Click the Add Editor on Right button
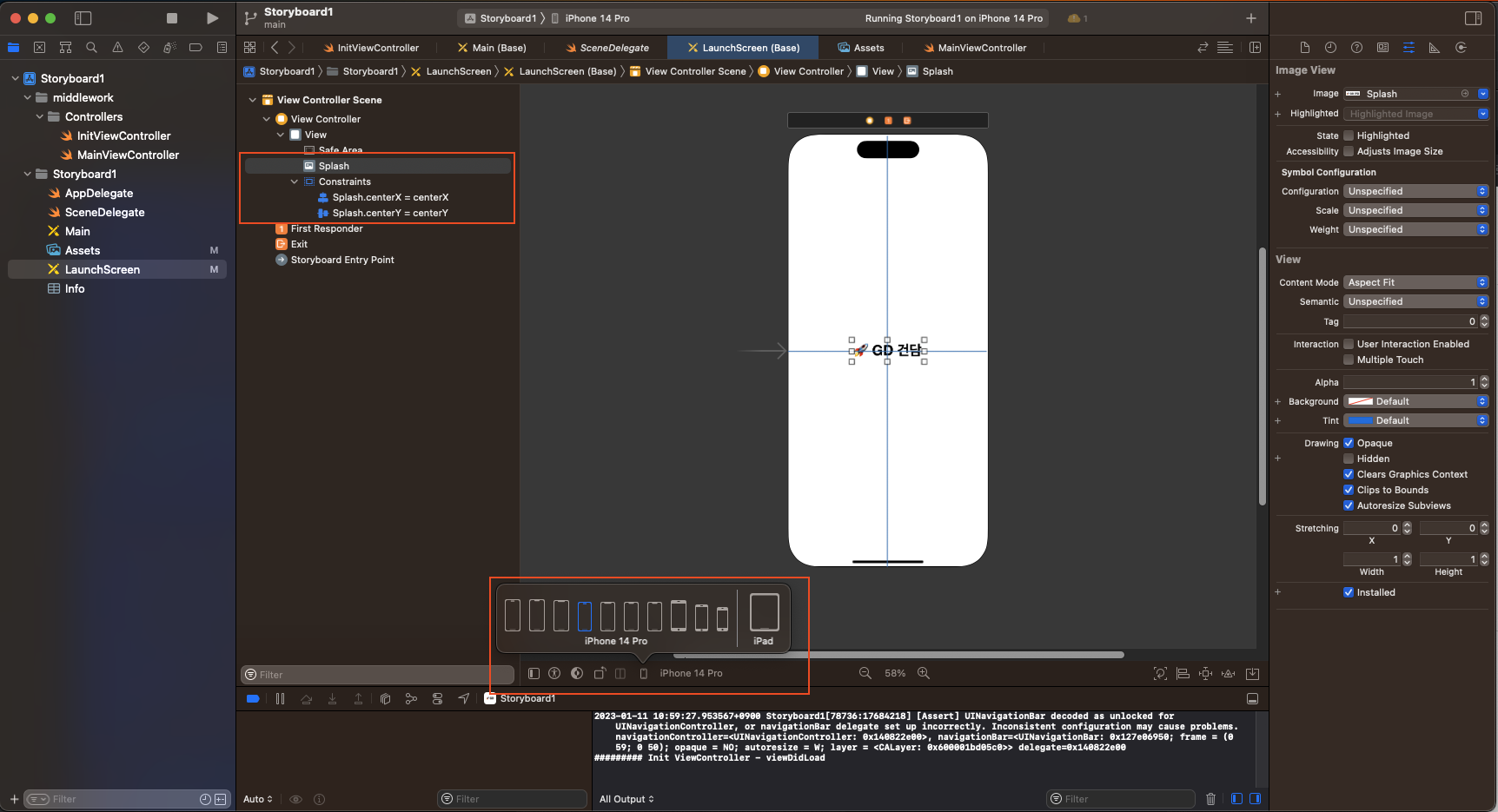The image size is (1498, 812). tap(1255, 48)
